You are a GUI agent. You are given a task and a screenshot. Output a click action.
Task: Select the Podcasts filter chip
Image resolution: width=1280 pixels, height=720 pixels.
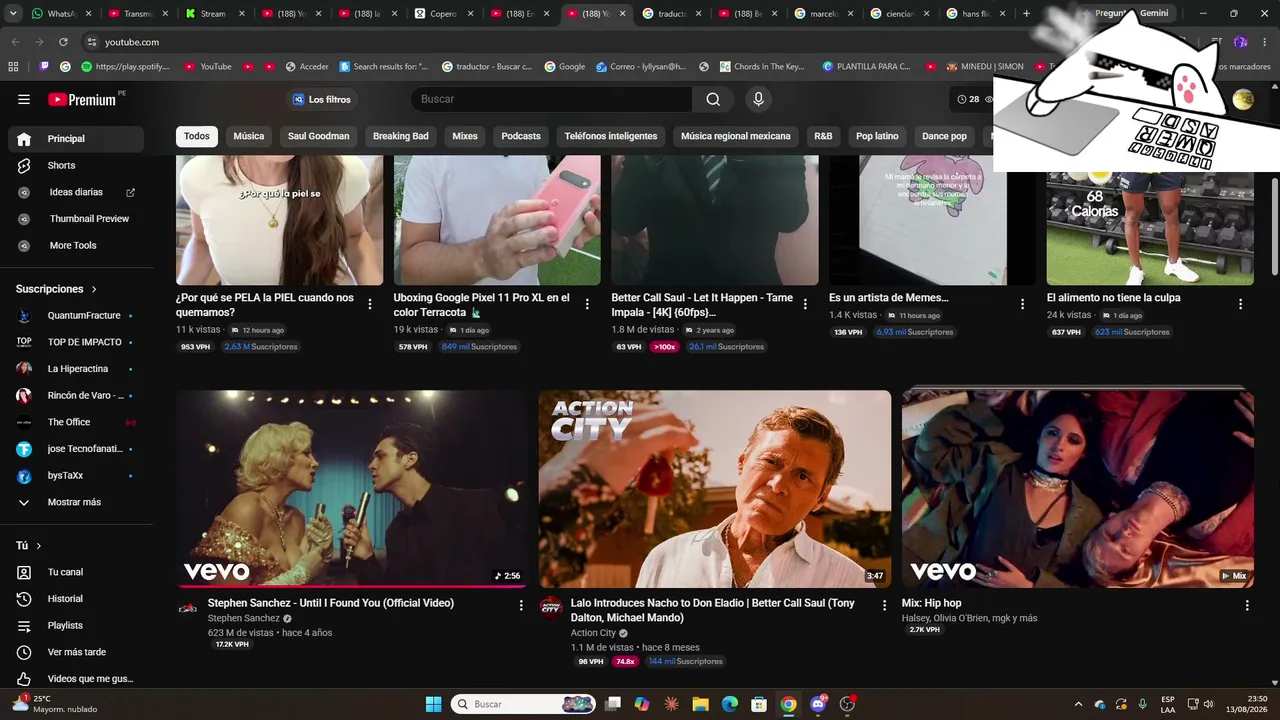click(521, 136)
